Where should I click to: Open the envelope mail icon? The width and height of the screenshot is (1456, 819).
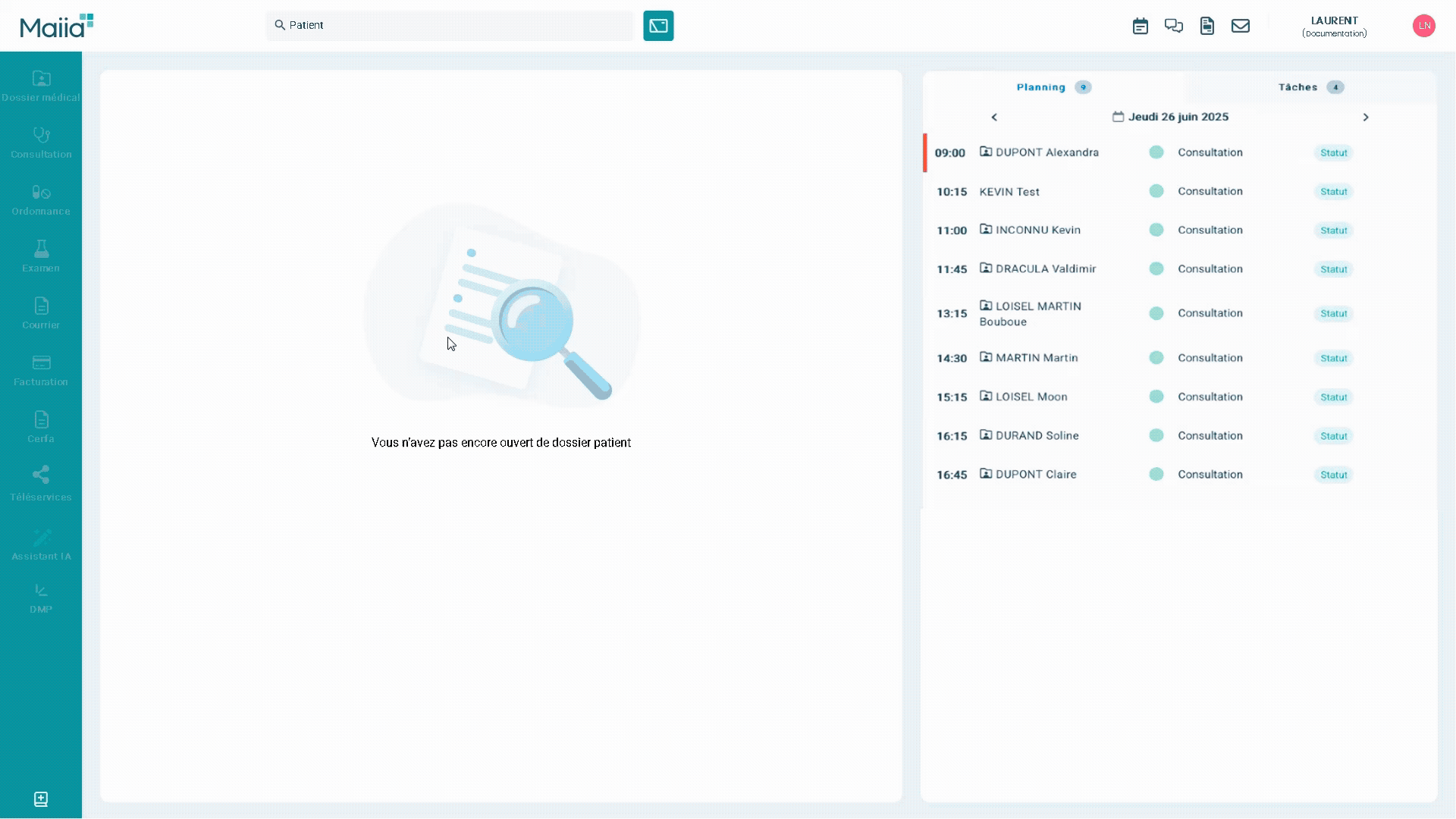coord(1240,26)
